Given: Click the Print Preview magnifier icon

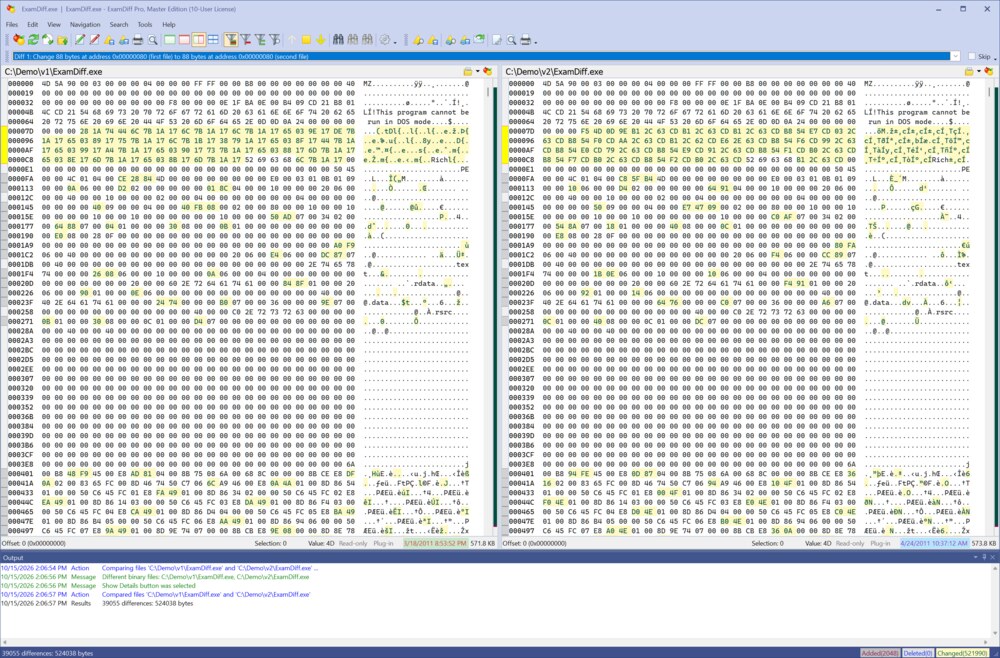Looking at the screenshot, I should pyautogui.click(x=152, y=40).
